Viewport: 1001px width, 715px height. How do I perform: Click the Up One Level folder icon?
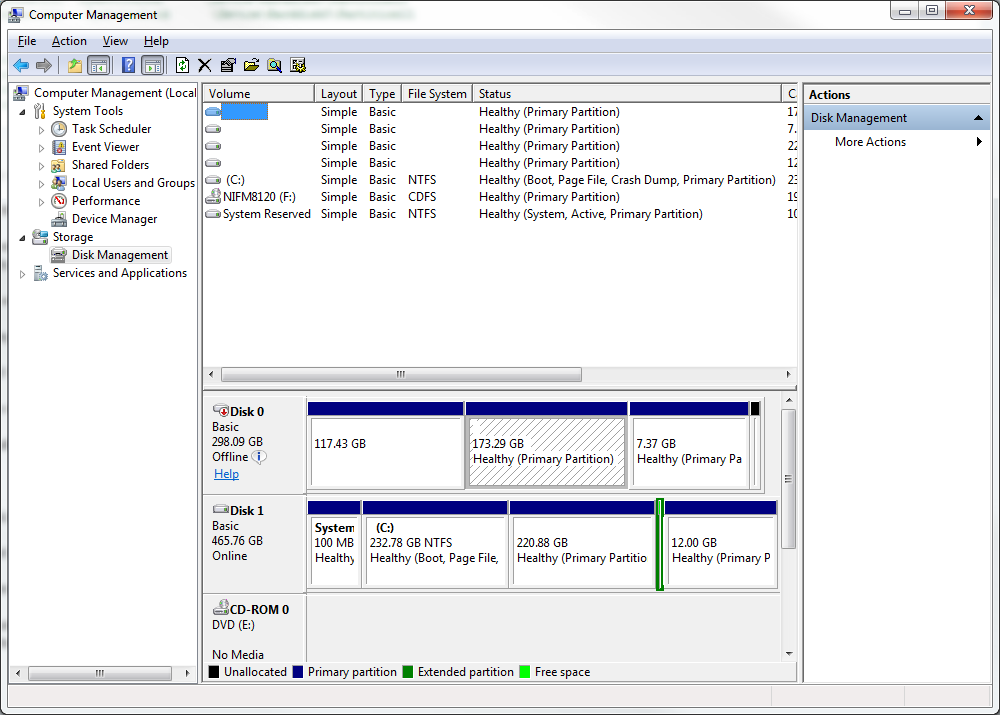[74, 65]
